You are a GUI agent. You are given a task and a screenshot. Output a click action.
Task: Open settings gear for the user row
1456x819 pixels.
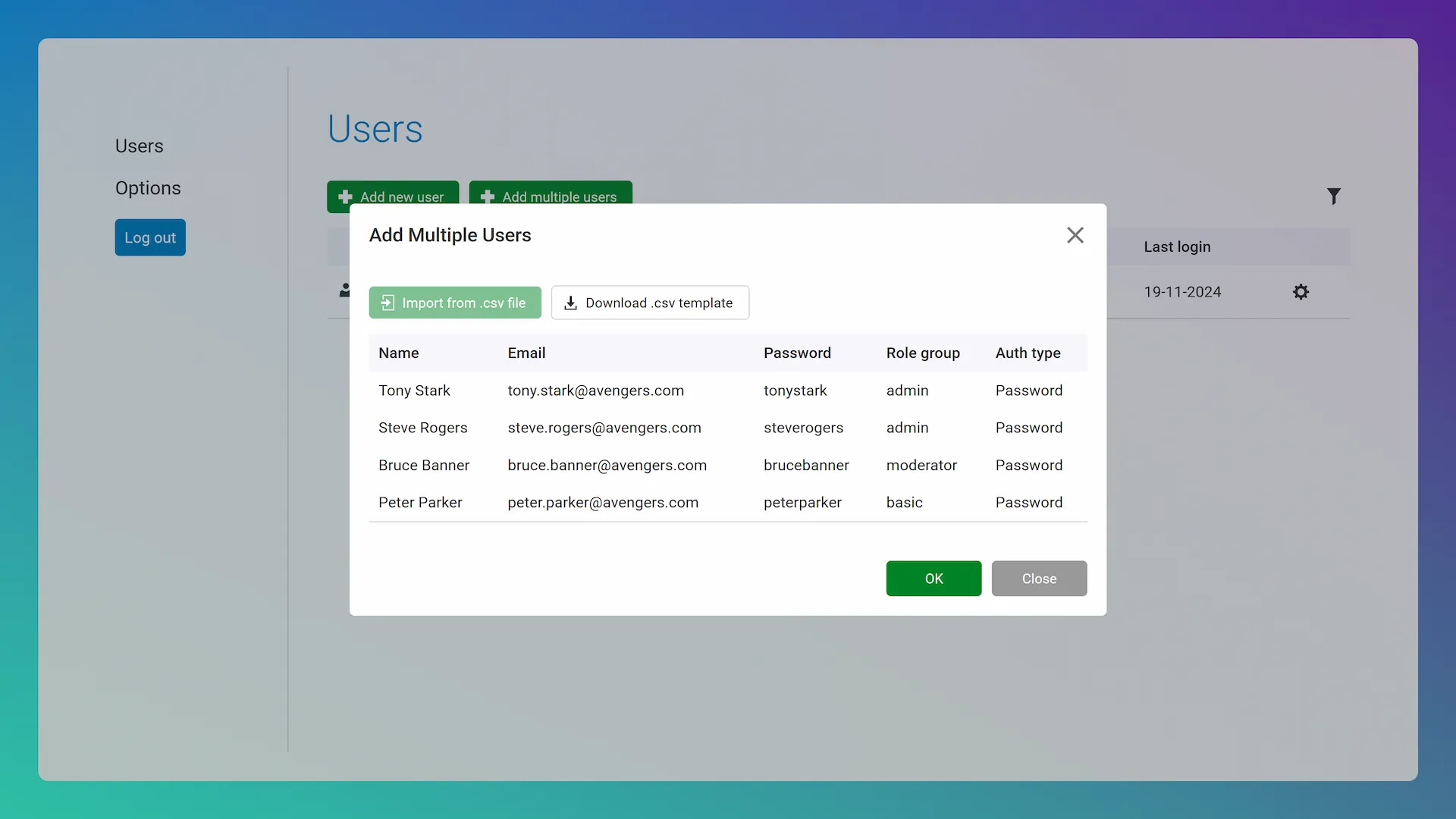pos(1301,292)
